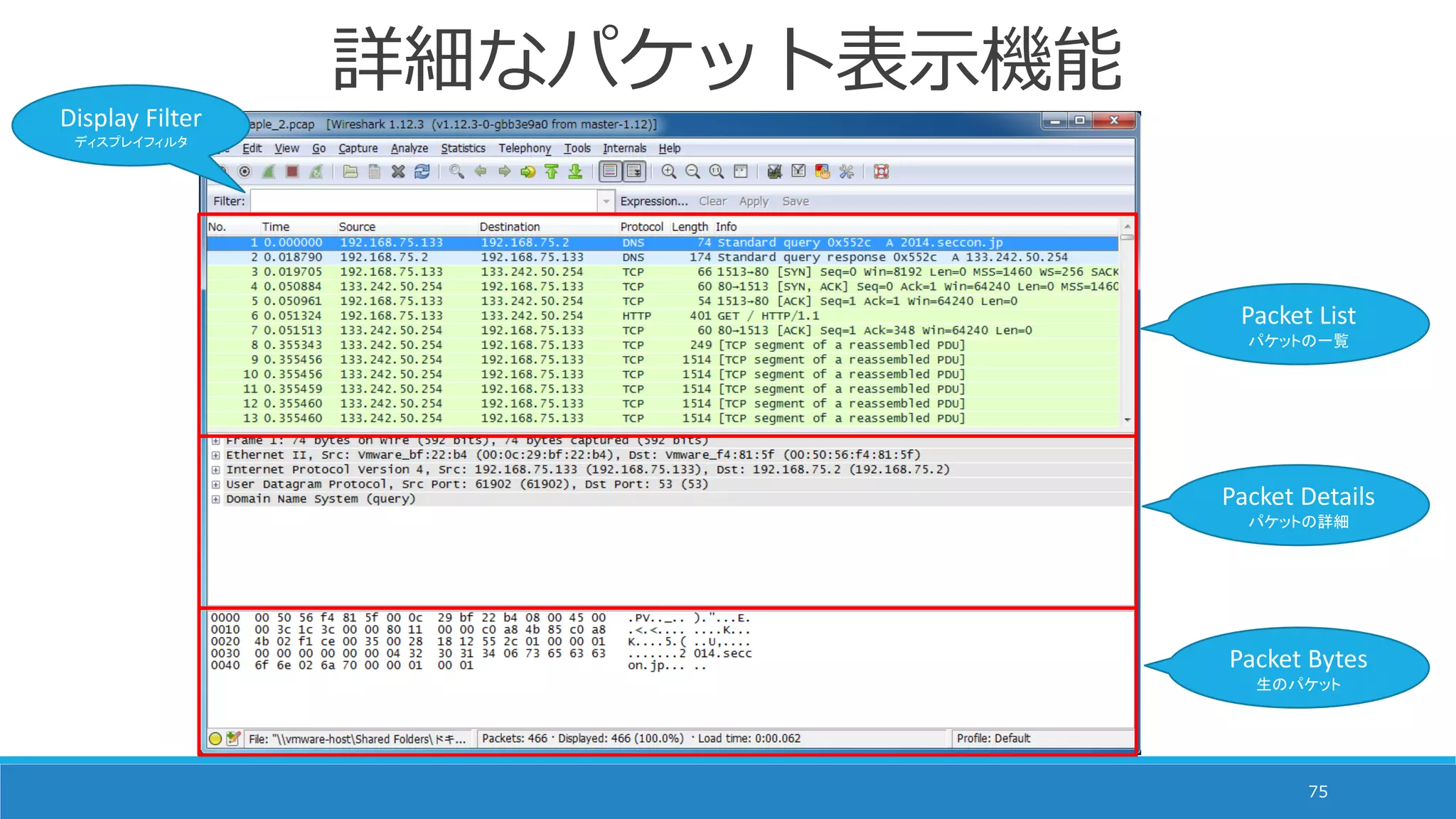Reset zoom to normal size icon
The image size is (1456, 819).
tap(717, 171)
